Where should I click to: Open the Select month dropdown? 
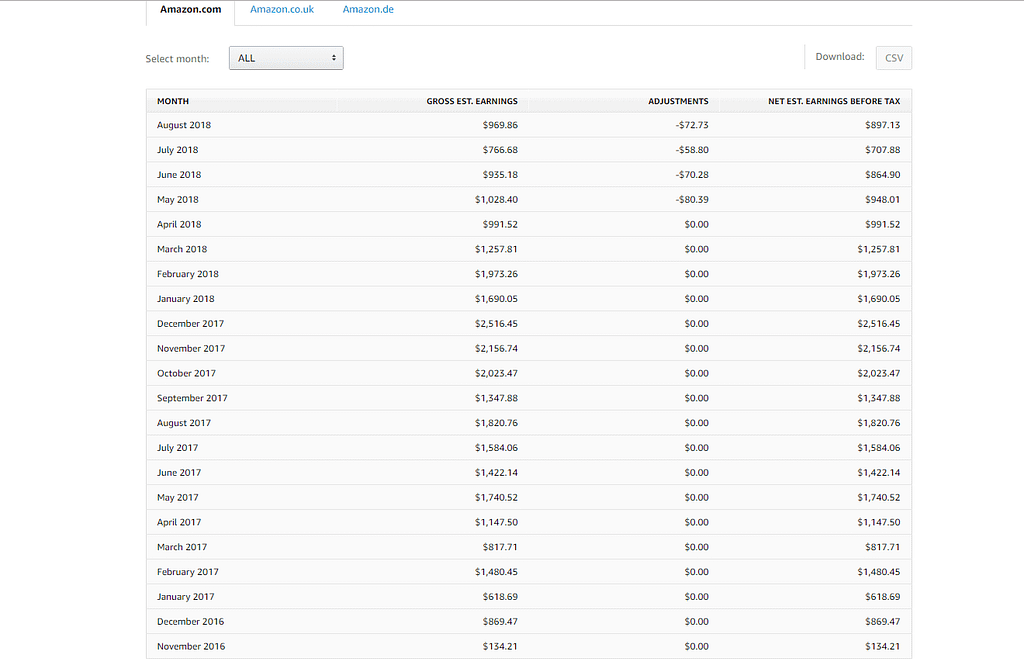point(286,58)
